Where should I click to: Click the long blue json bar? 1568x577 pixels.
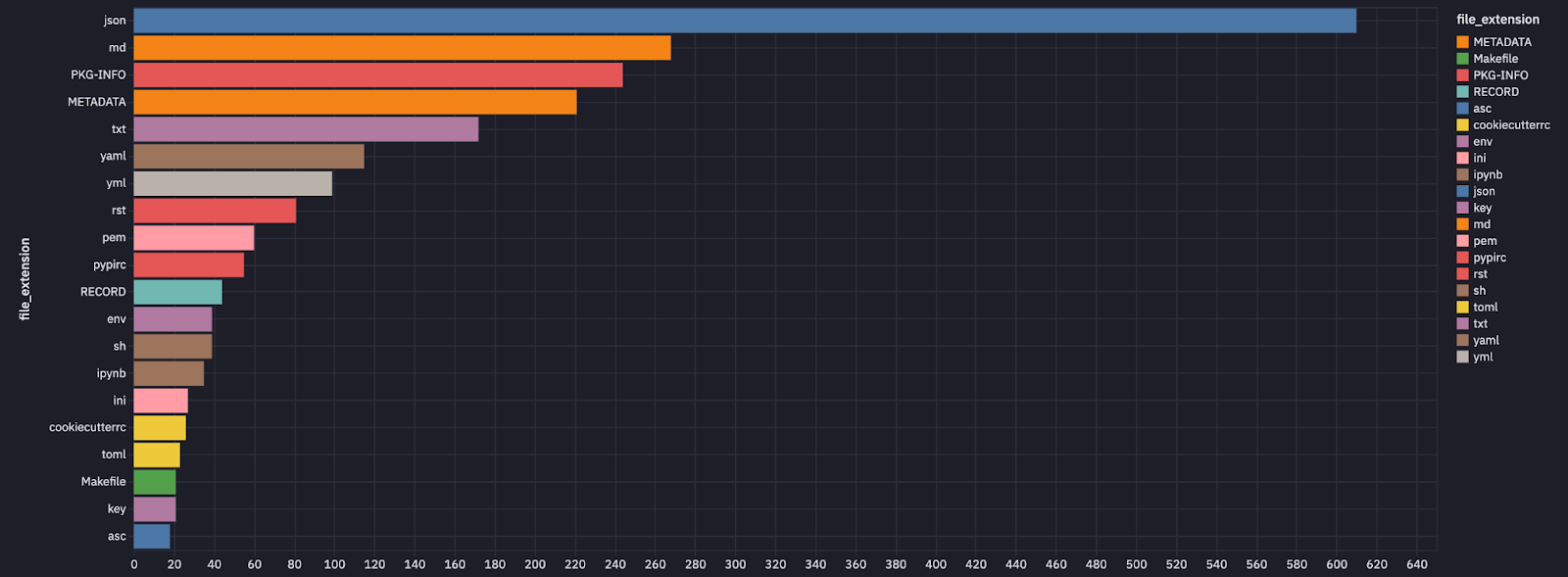click(745, 21)
